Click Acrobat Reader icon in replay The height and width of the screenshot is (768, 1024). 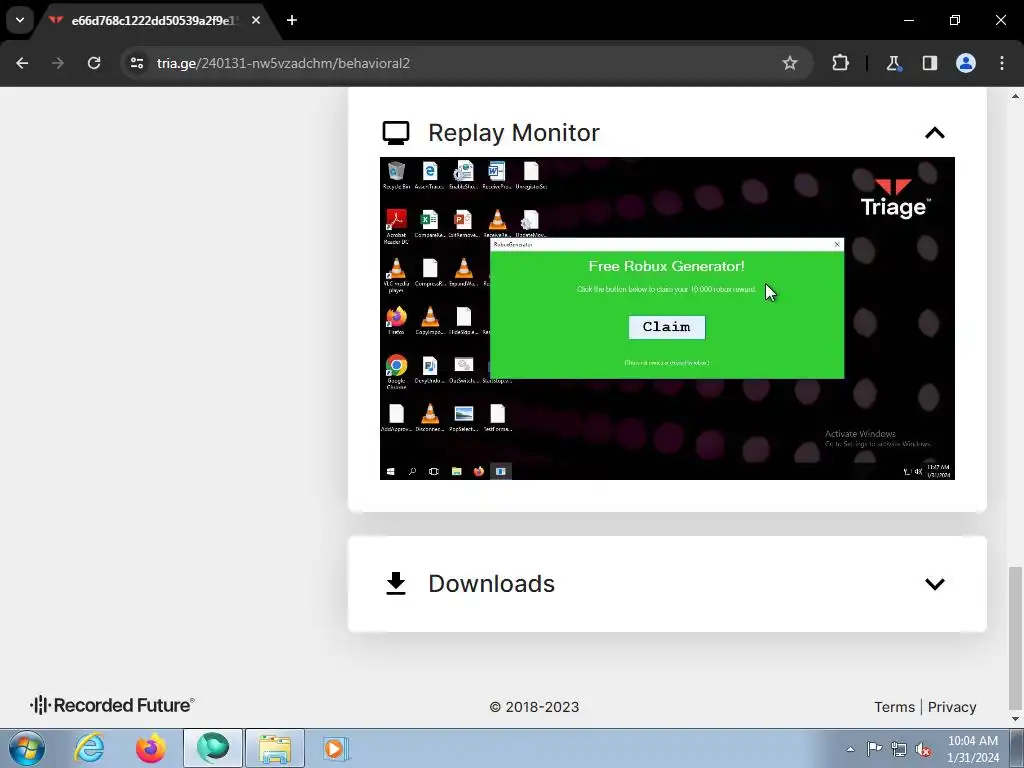point(396,227)
